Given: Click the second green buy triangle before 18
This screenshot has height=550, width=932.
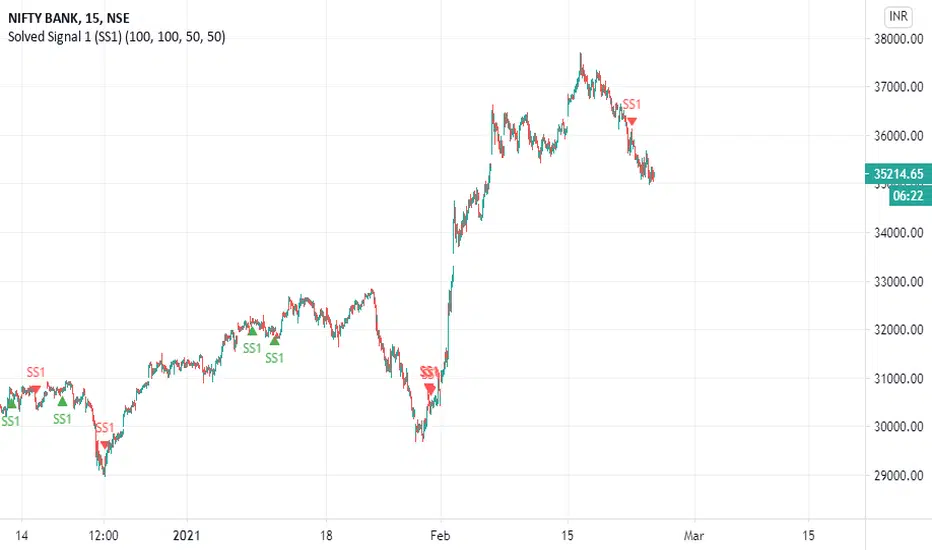Looking at the screenshot, I should point(275,340).
